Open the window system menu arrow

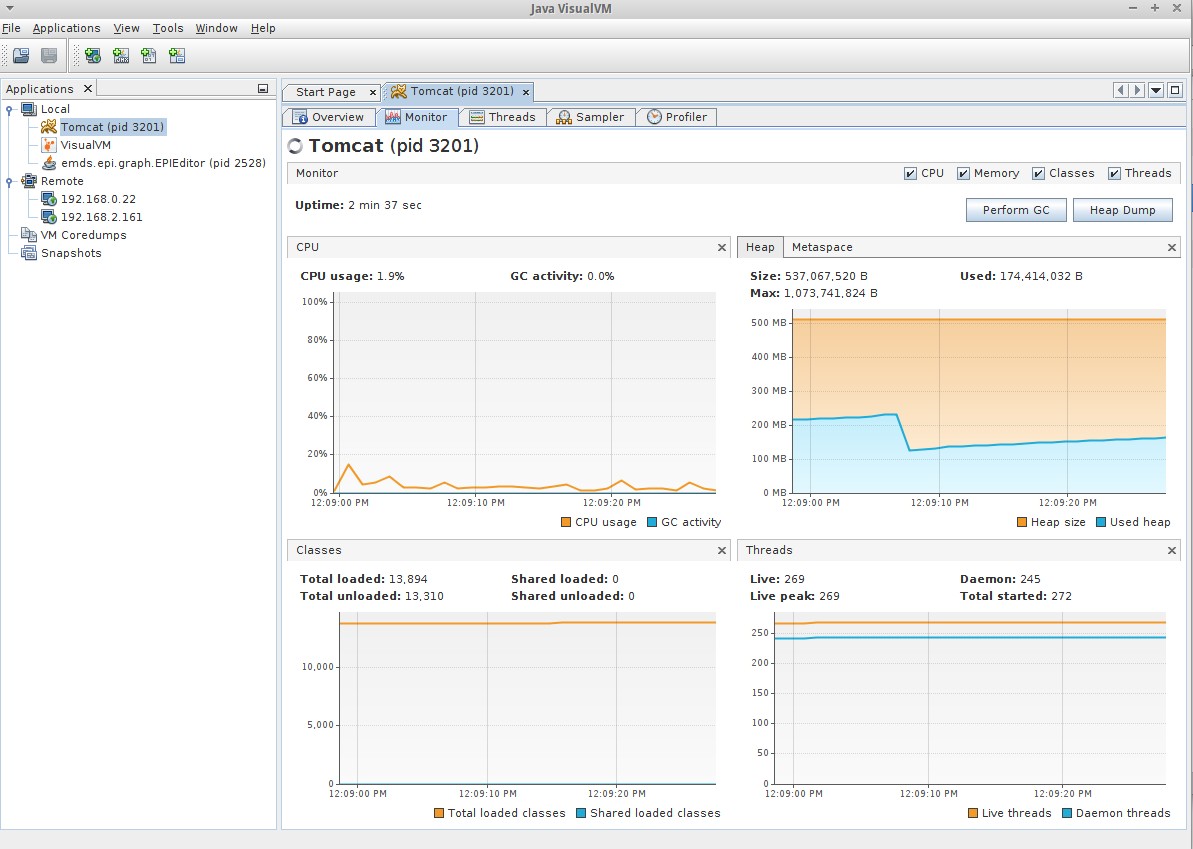tap(10, 8)
